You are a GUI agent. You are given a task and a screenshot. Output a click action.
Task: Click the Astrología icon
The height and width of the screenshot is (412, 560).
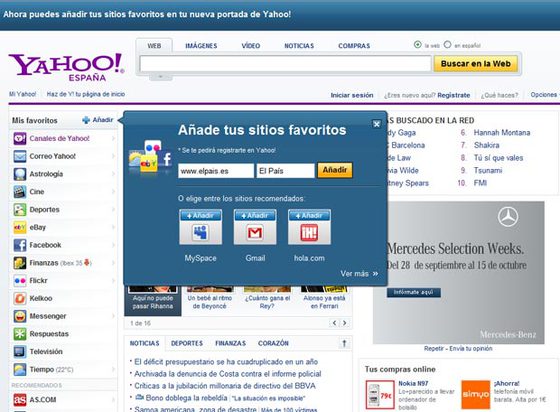pos(20,174)
